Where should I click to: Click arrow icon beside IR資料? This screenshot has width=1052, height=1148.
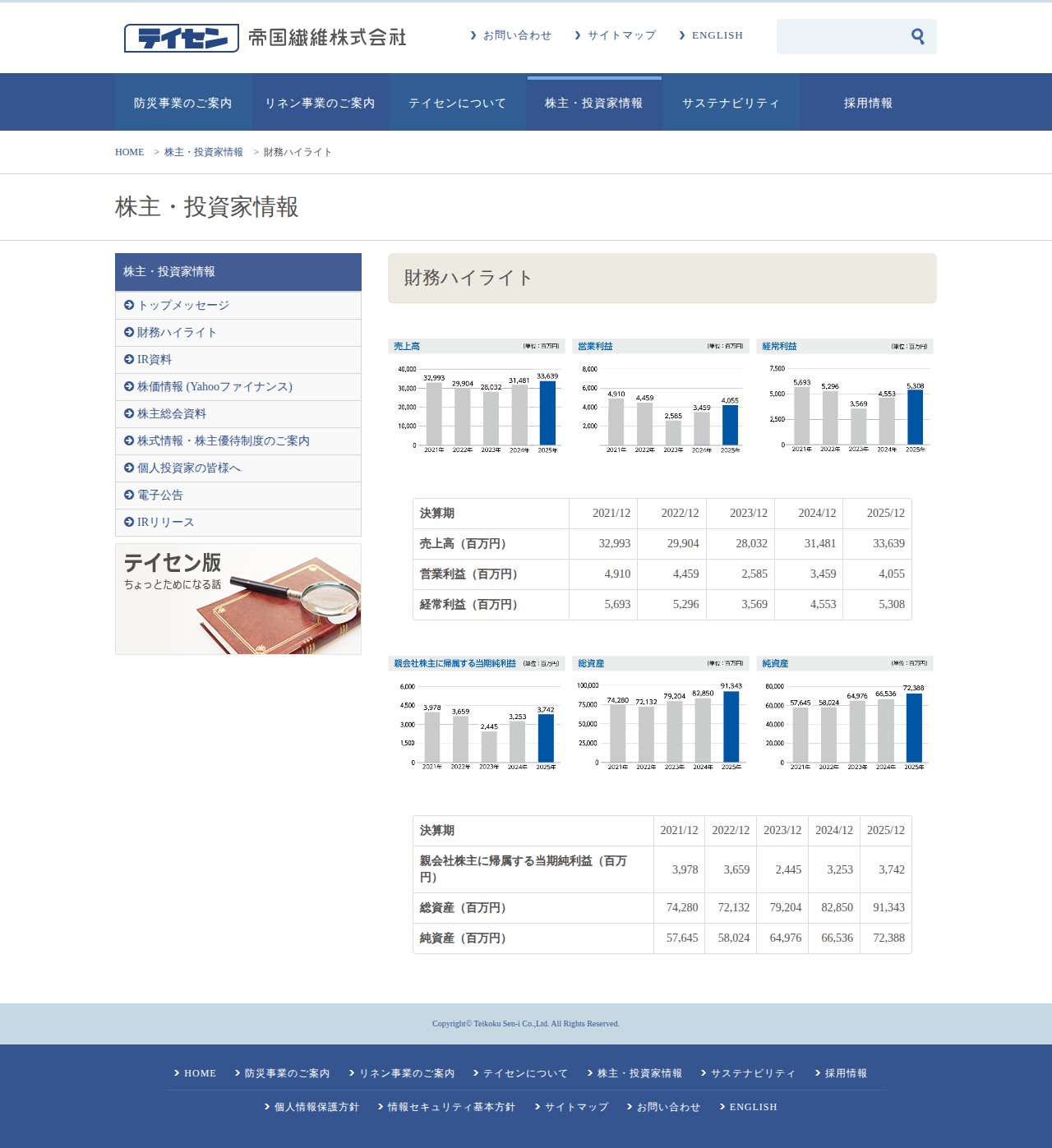coord(129,359)
